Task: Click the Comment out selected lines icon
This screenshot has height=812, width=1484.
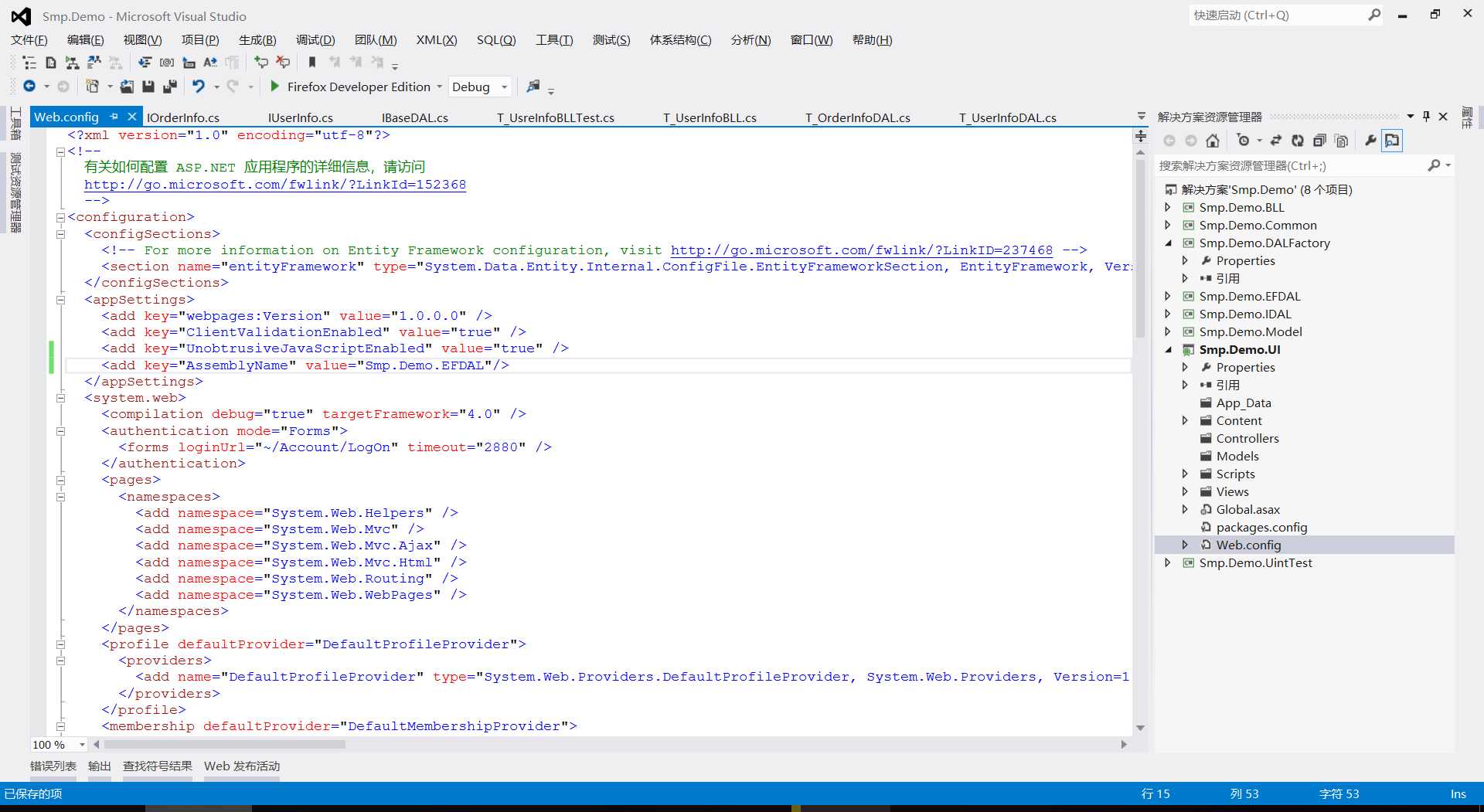Action: coord(261,63)
